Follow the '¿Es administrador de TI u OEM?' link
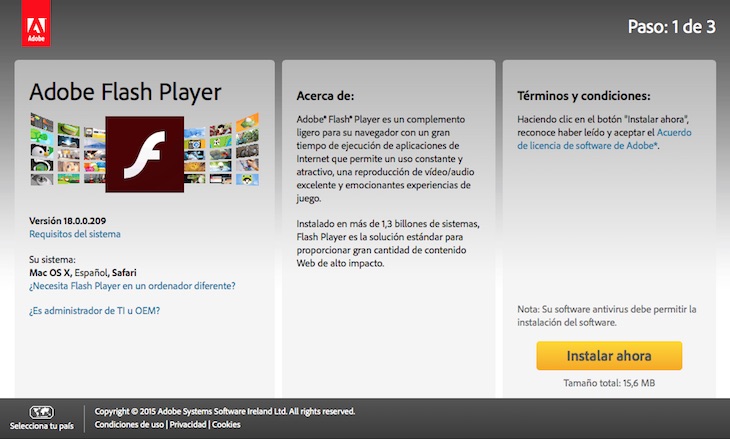Viewport: 730px width, 439px height. 95,311
